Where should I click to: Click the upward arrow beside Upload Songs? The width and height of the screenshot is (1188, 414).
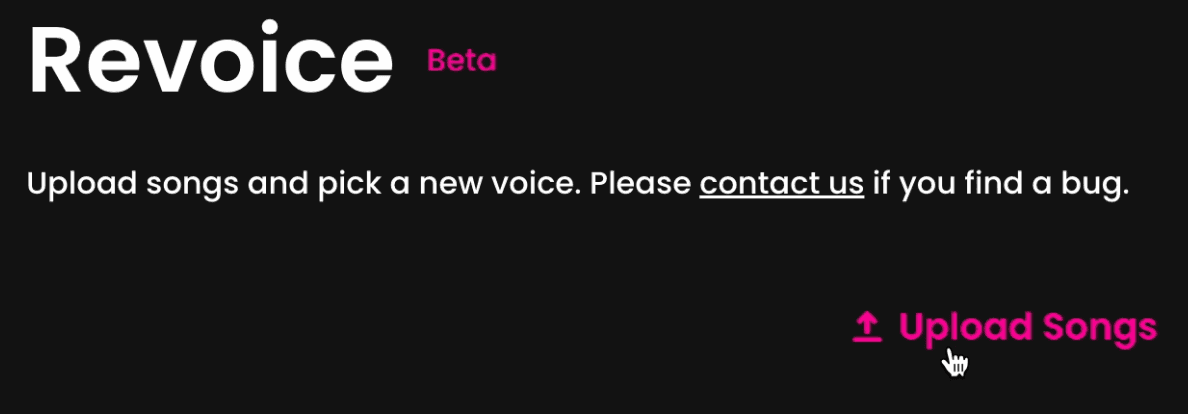click(x=868, y=327)
